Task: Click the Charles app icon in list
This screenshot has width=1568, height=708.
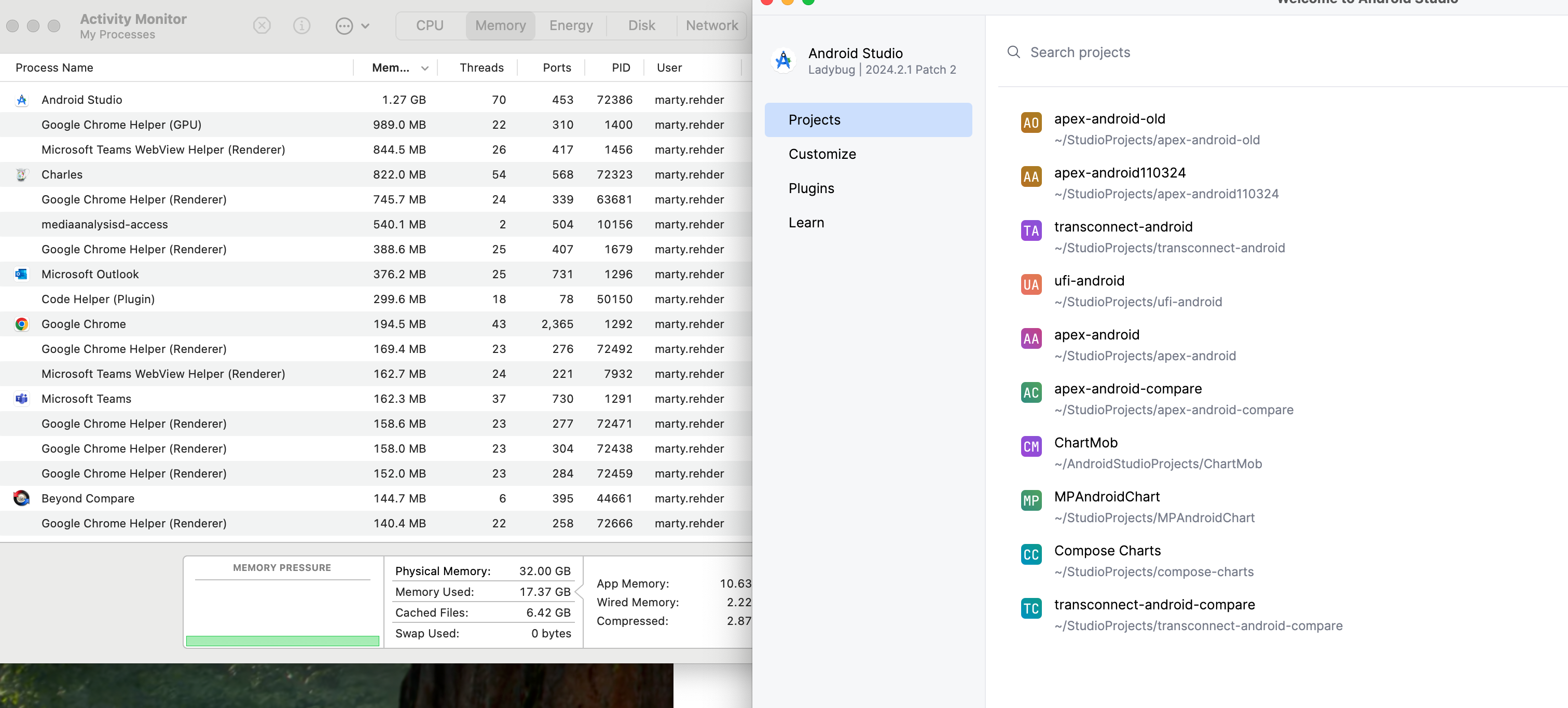Action: [22, 175]
